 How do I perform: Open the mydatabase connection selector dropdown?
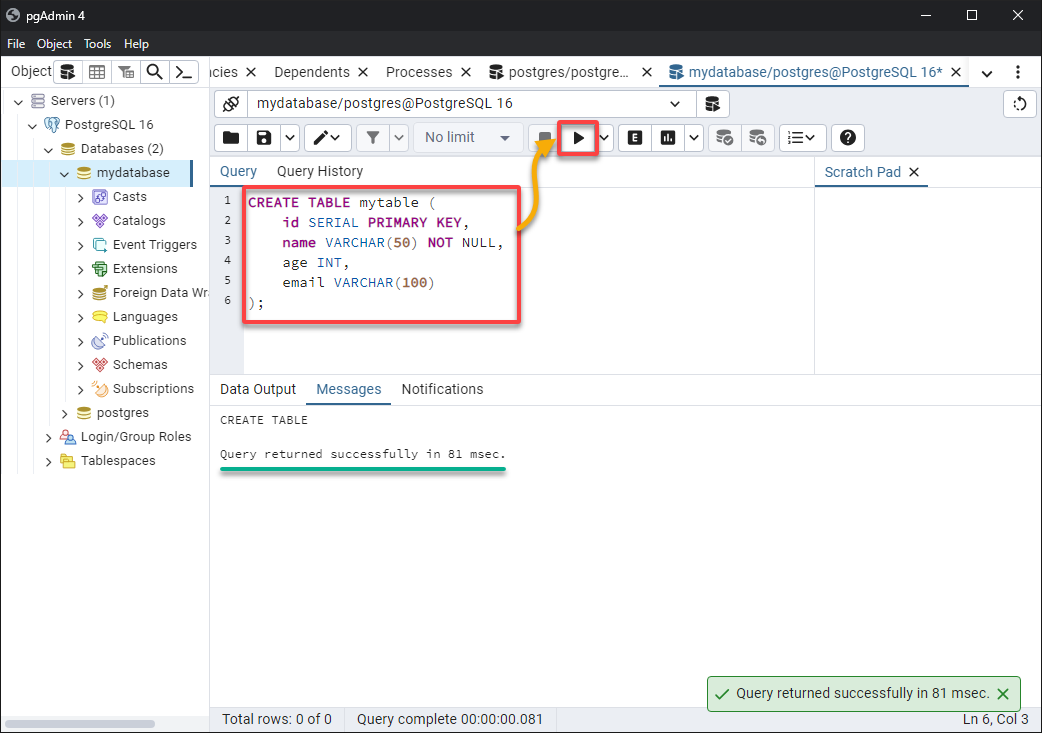[x=472, y=104]
